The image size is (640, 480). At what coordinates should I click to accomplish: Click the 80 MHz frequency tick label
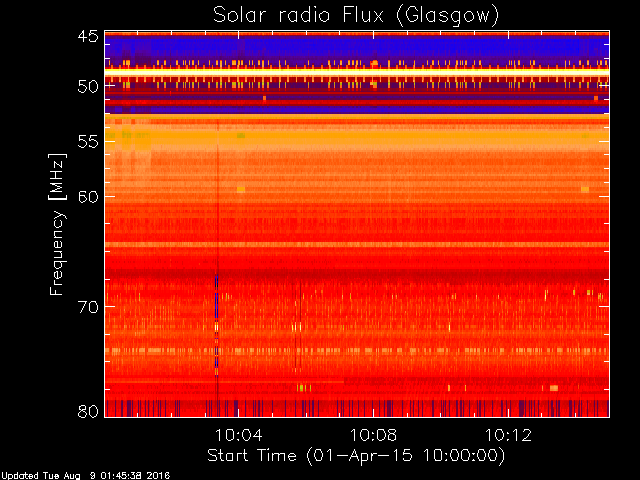(87, 411)
